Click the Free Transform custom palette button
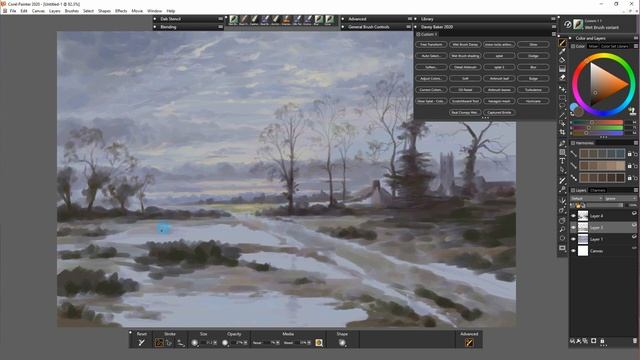 pyautogui.click(x=431, y=44)
